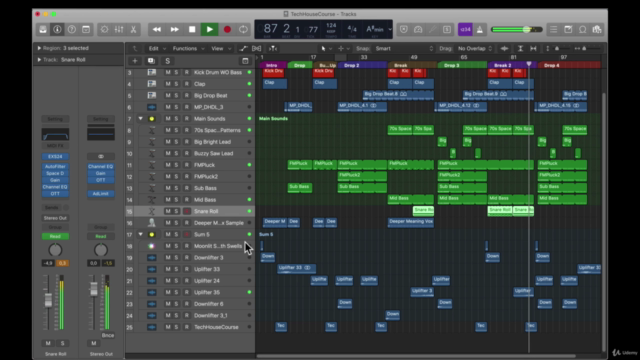This screenshot has height=360, width=640.
Task: Open the Library panel icon
Action: pyautogui.click(x=43, y=29)
